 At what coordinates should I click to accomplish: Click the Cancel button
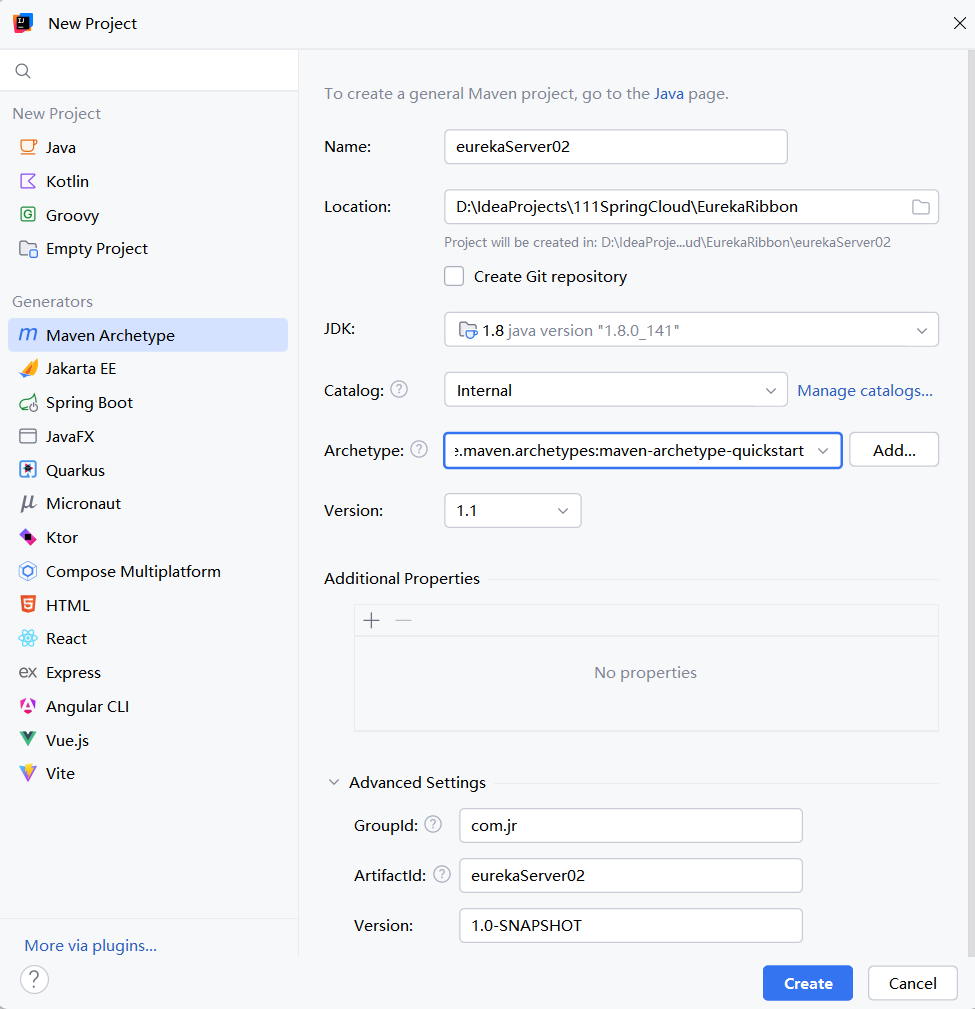[x=913, y=983]
